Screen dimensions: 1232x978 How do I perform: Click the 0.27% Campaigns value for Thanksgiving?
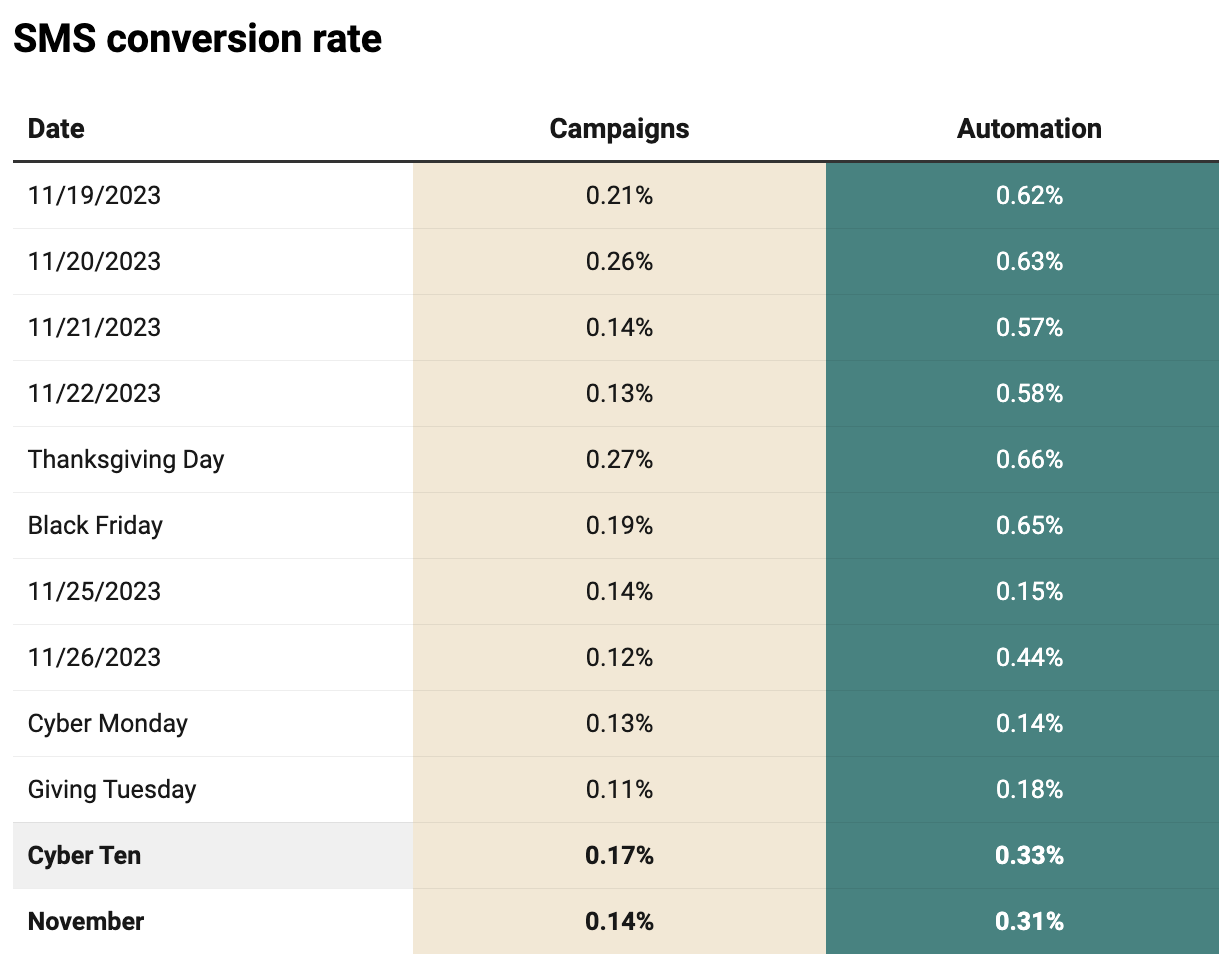[x=619, y=459]
